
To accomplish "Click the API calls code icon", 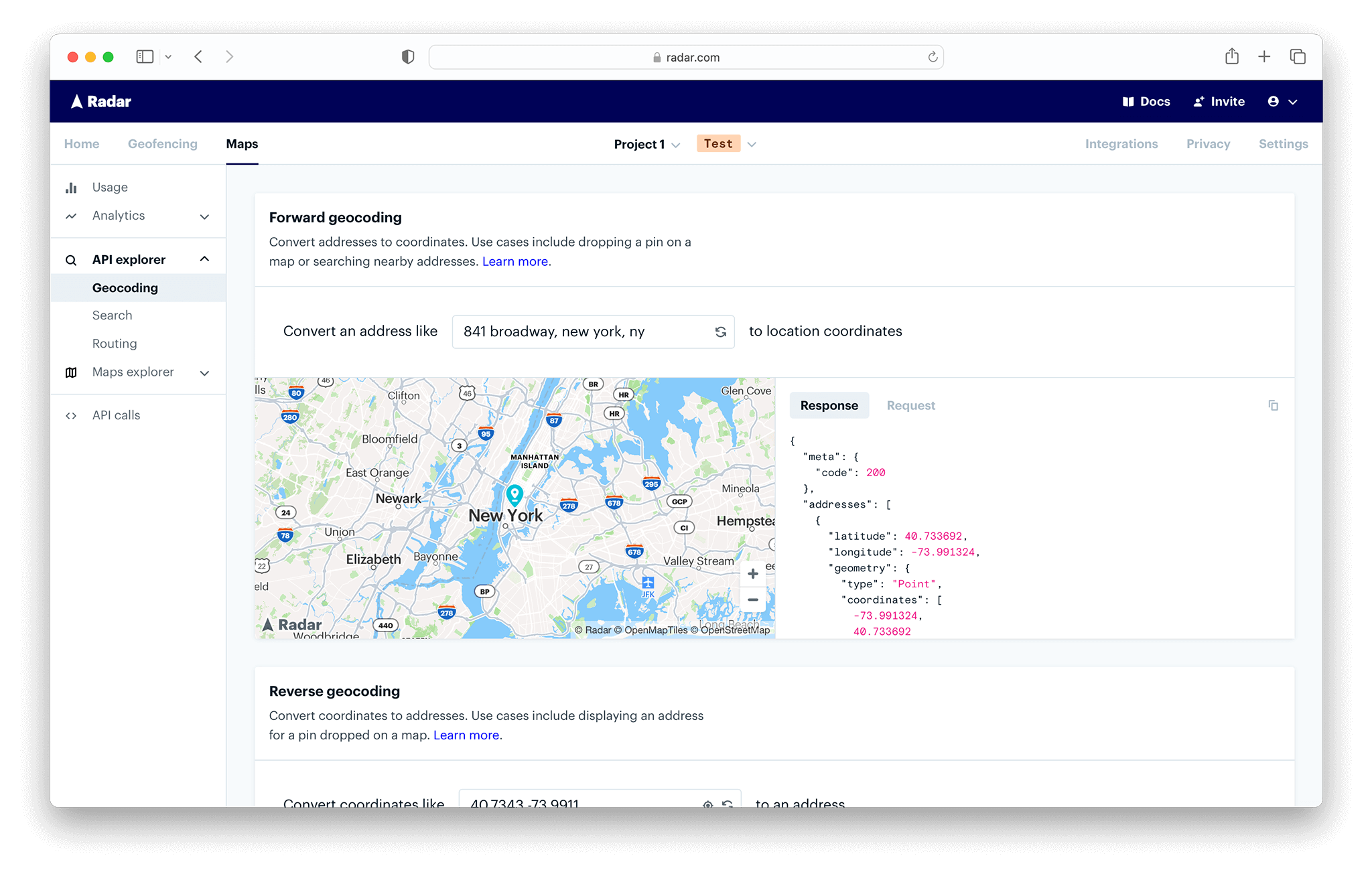I will 71,416.
